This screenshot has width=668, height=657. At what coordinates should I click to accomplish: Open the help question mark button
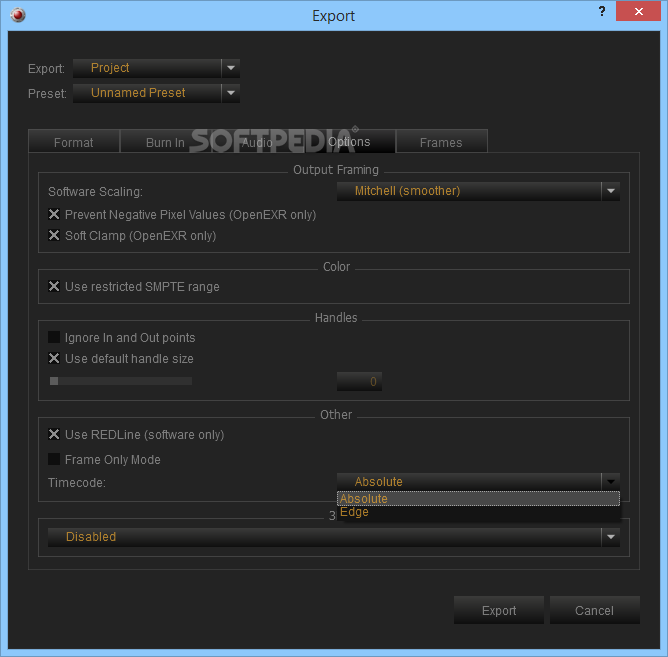602,12
